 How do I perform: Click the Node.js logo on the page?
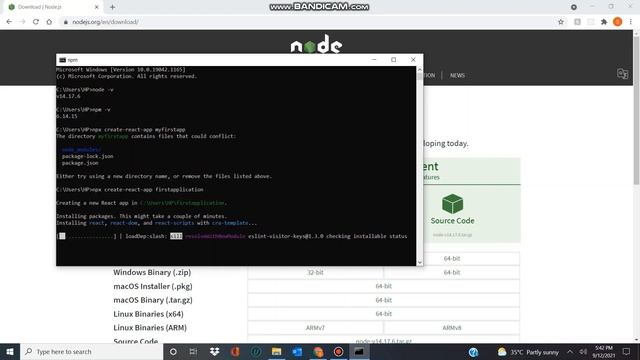pyautogui.click(x=316, y=44)
